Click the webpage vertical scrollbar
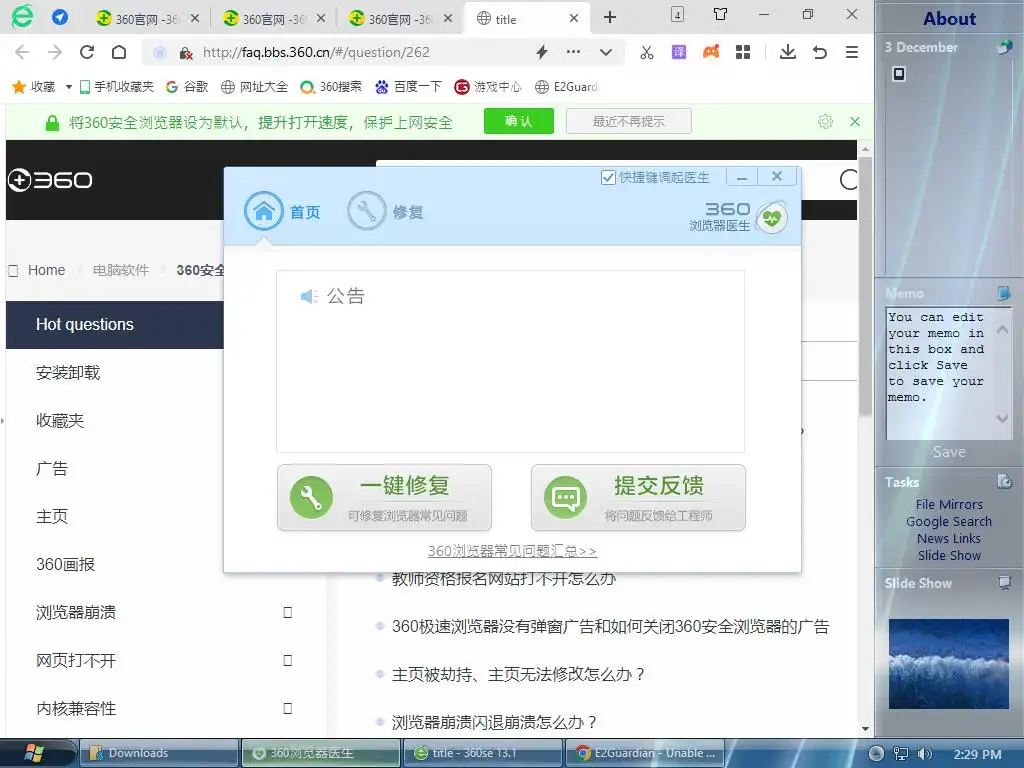Viewport: 1024px width, 768px height. (865, 285)
